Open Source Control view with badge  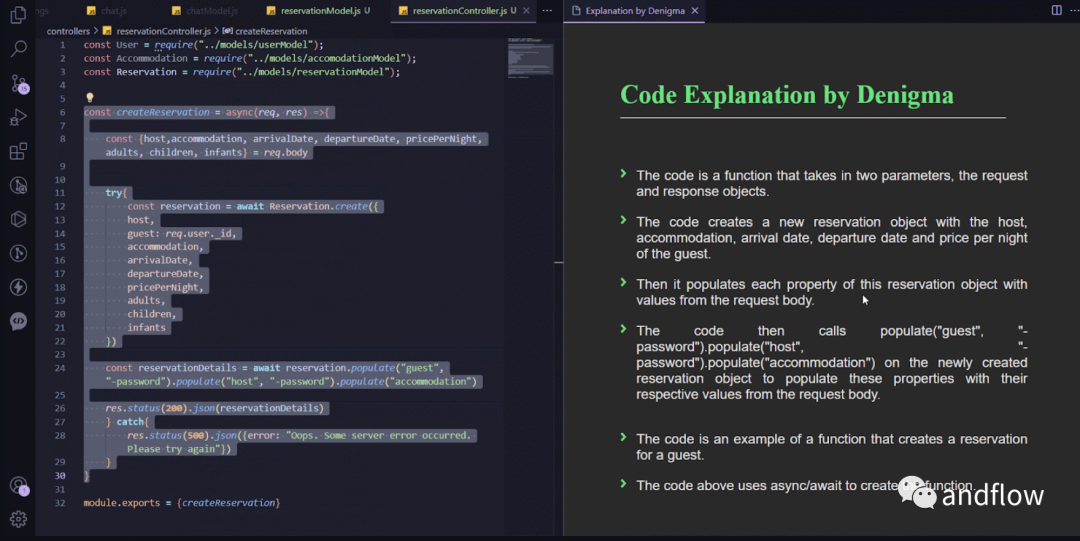19,83
